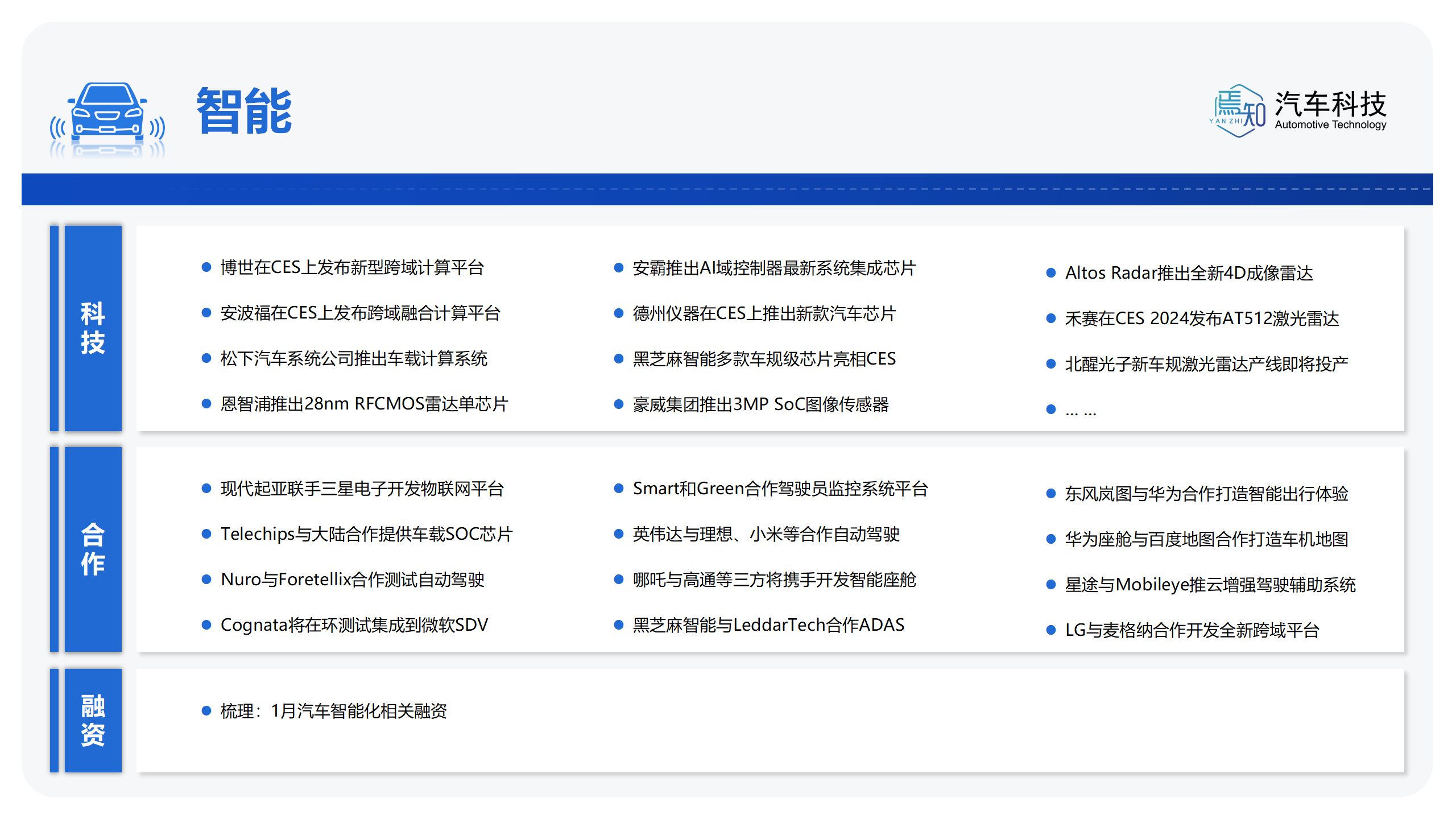Select the 合作 section label
1456x819 pixels.
coord(93,549)
